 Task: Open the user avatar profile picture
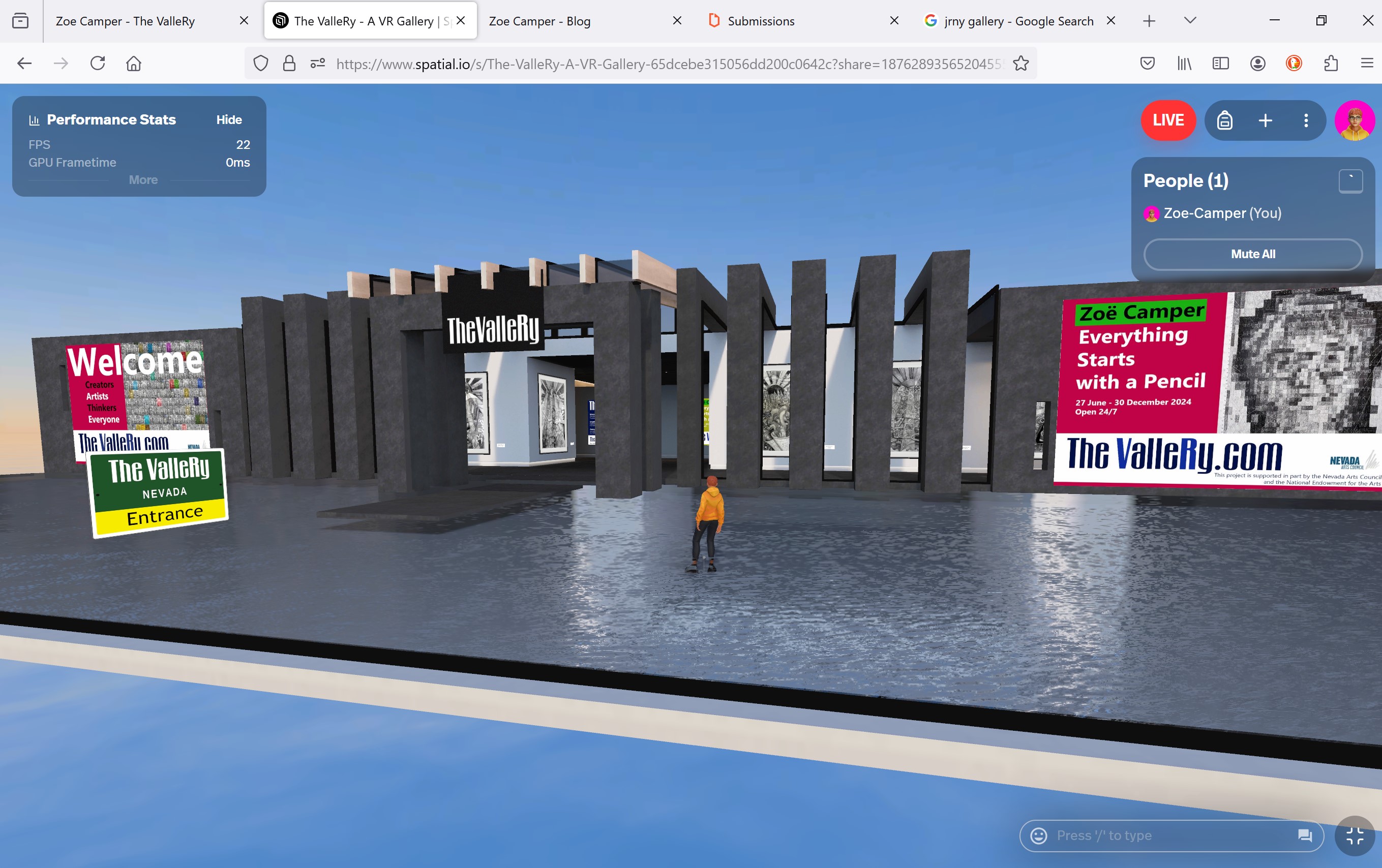pyautogui.click(x=1355, y=120)
